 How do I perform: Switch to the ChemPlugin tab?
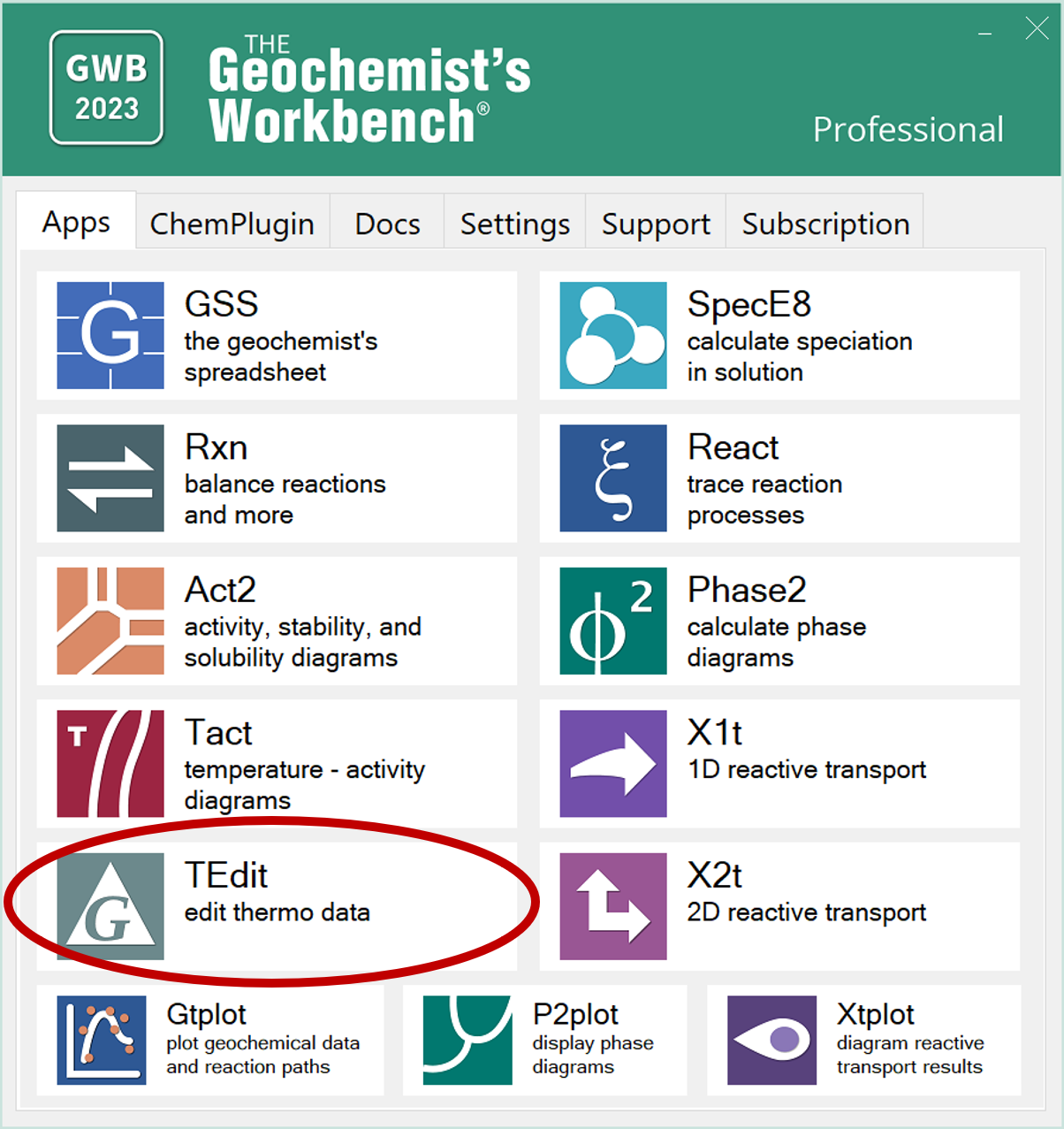[x=232, y=223]
